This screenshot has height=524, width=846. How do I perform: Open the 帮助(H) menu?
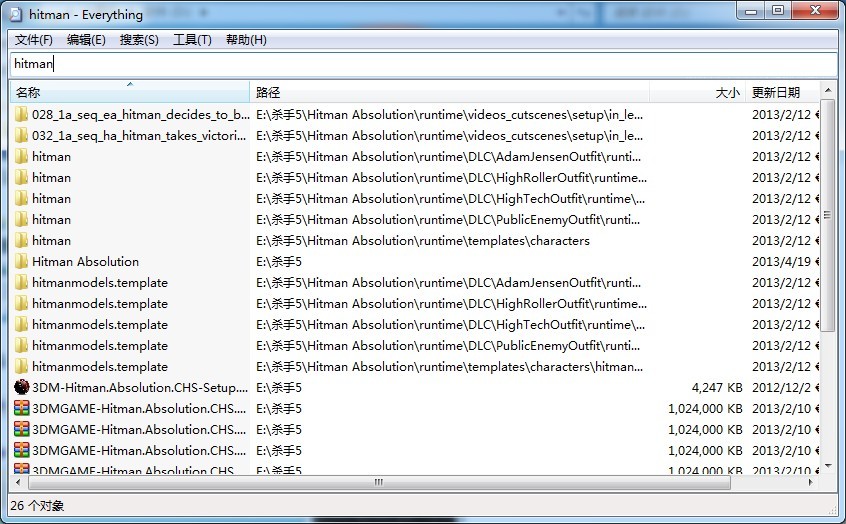(246, 40)
